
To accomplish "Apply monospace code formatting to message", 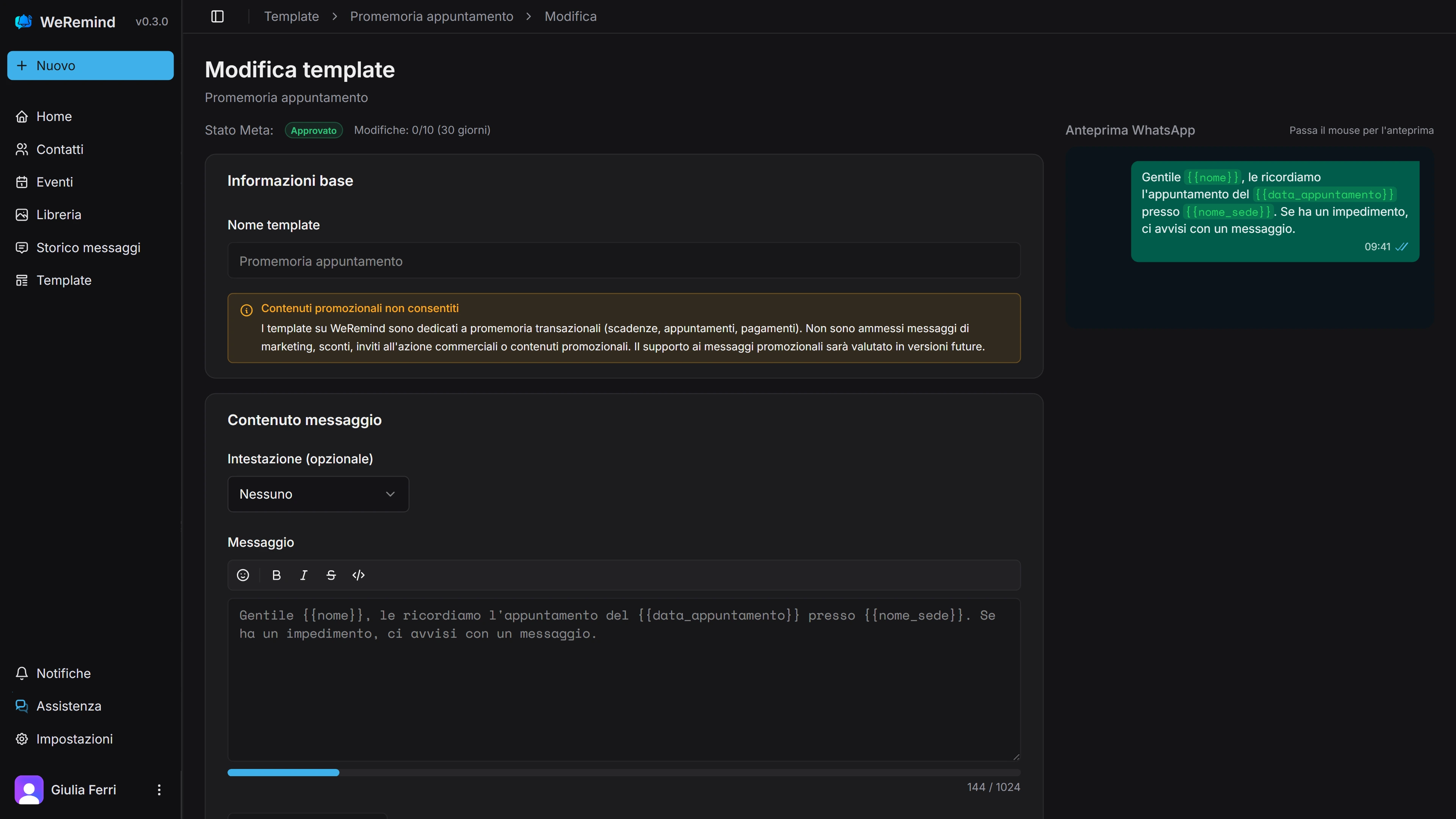I will pyautogui.click(x=358, y=575).
